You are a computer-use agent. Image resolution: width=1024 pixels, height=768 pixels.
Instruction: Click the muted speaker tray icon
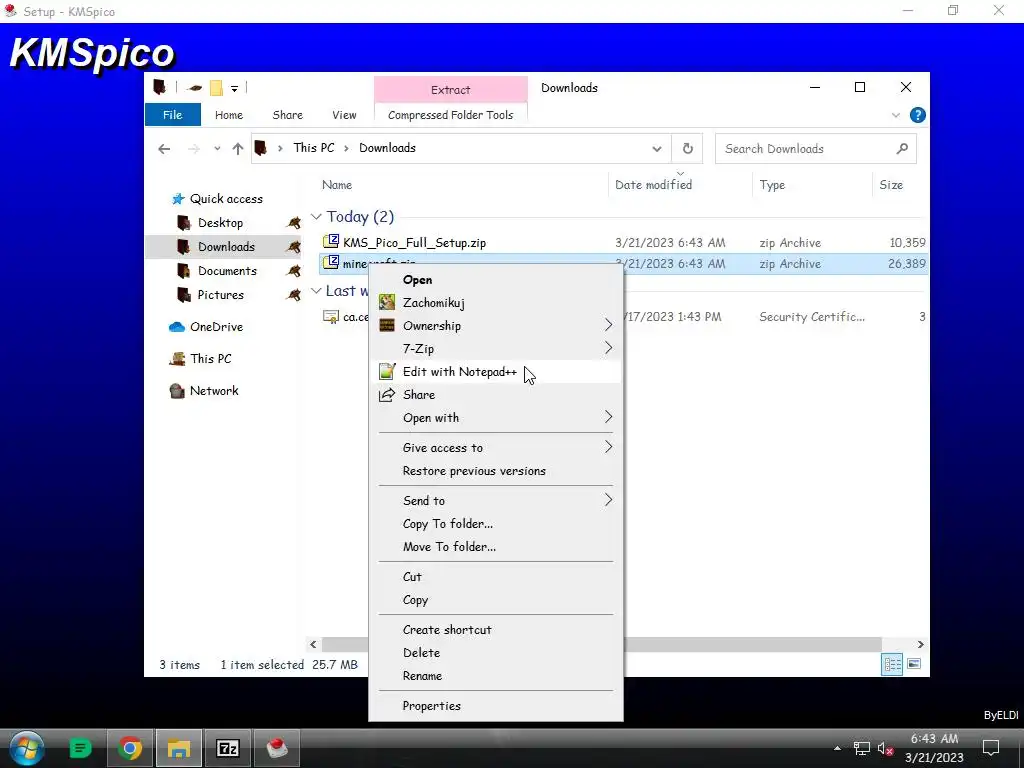(885, 748)
